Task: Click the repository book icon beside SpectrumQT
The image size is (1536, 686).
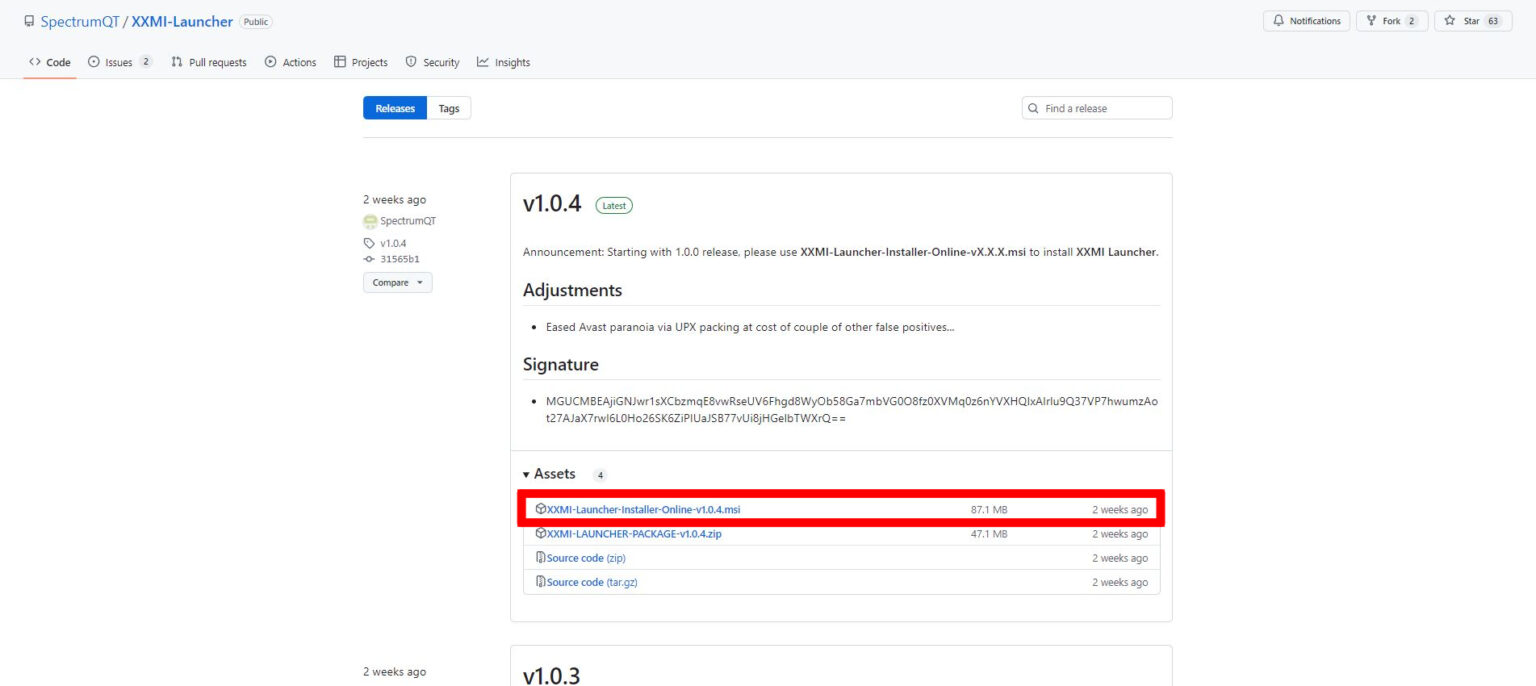Action: 28,20
